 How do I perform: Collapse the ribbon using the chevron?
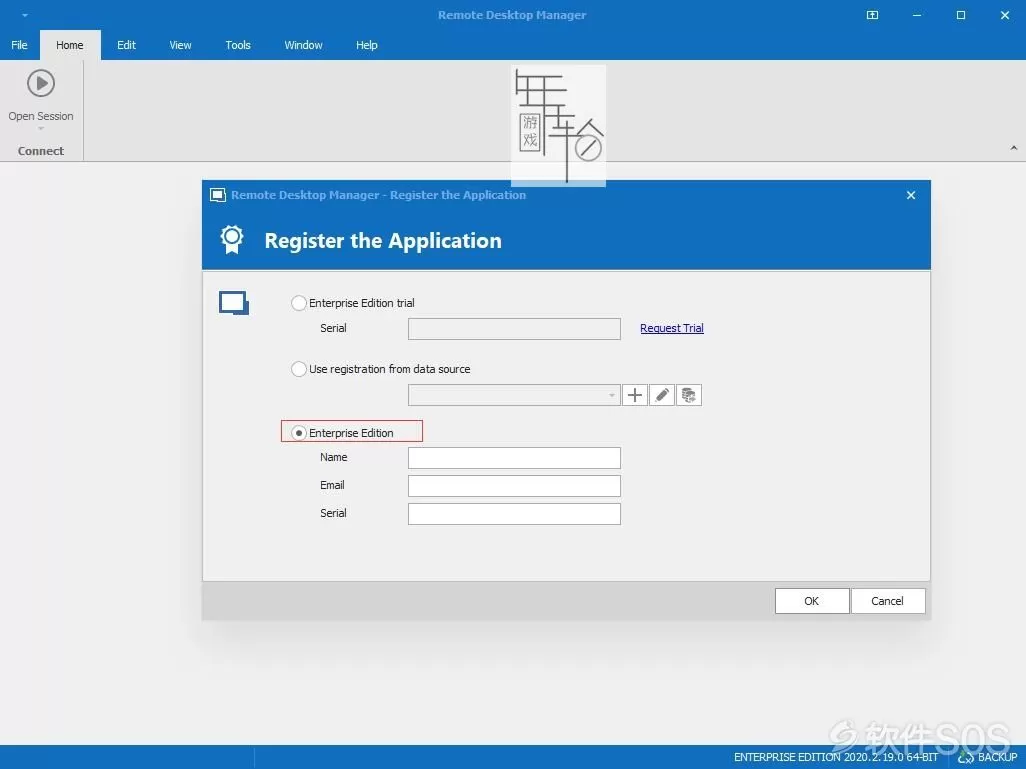pos(1014,148)
